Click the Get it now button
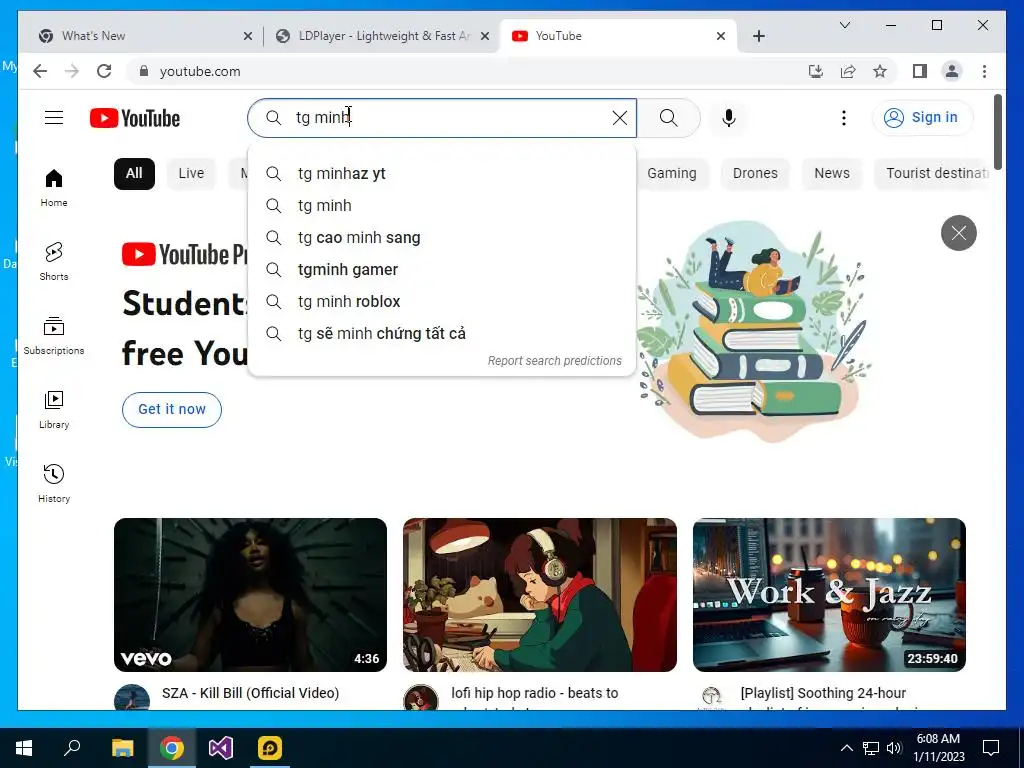The image size is (1024, 768). 172,409
